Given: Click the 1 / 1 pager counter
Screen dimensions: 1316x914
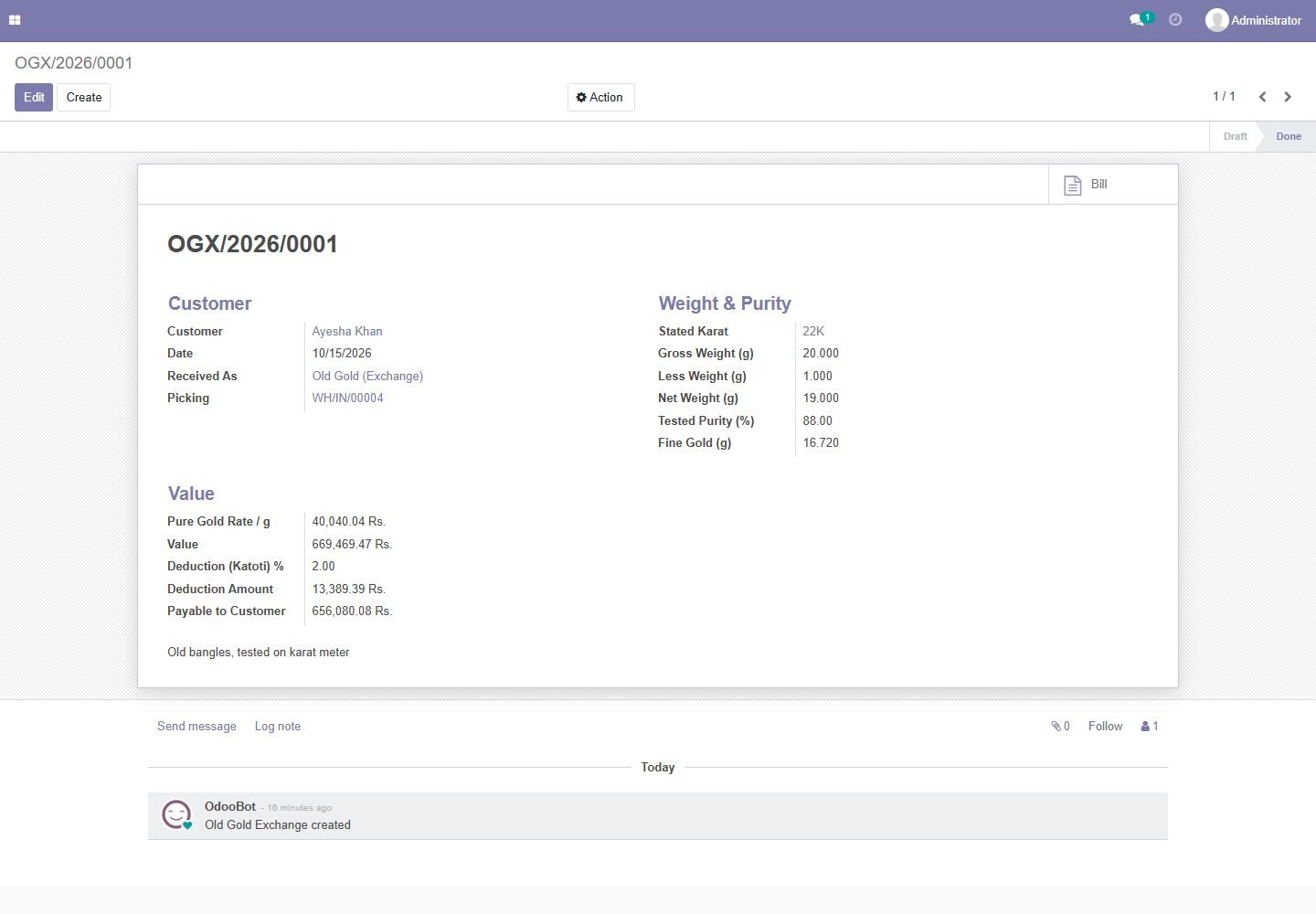Looking at the screenshot, I should point(1224,97).
